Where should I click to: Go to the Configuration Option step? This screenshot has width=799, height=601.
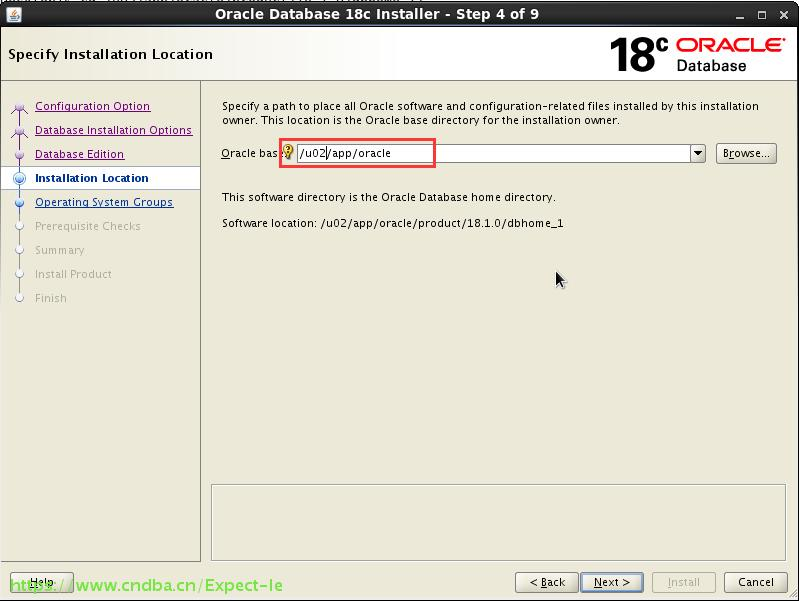click(x=93, y=106)
